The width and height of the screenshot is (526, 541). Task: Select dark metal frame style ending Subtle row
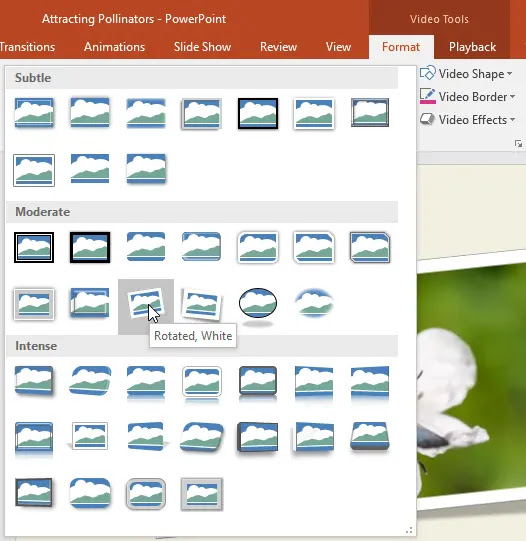click(370, 112)
